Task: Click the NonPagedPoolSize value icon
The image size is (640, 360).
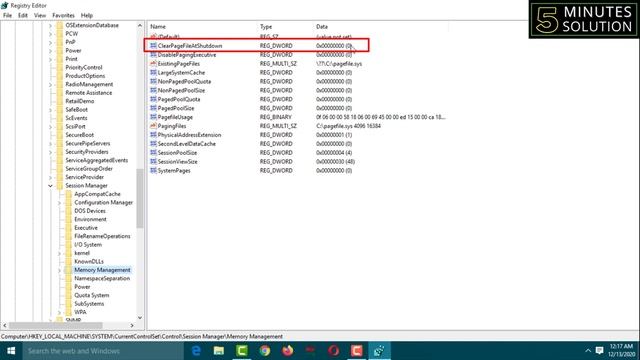Action: point(153,91)
